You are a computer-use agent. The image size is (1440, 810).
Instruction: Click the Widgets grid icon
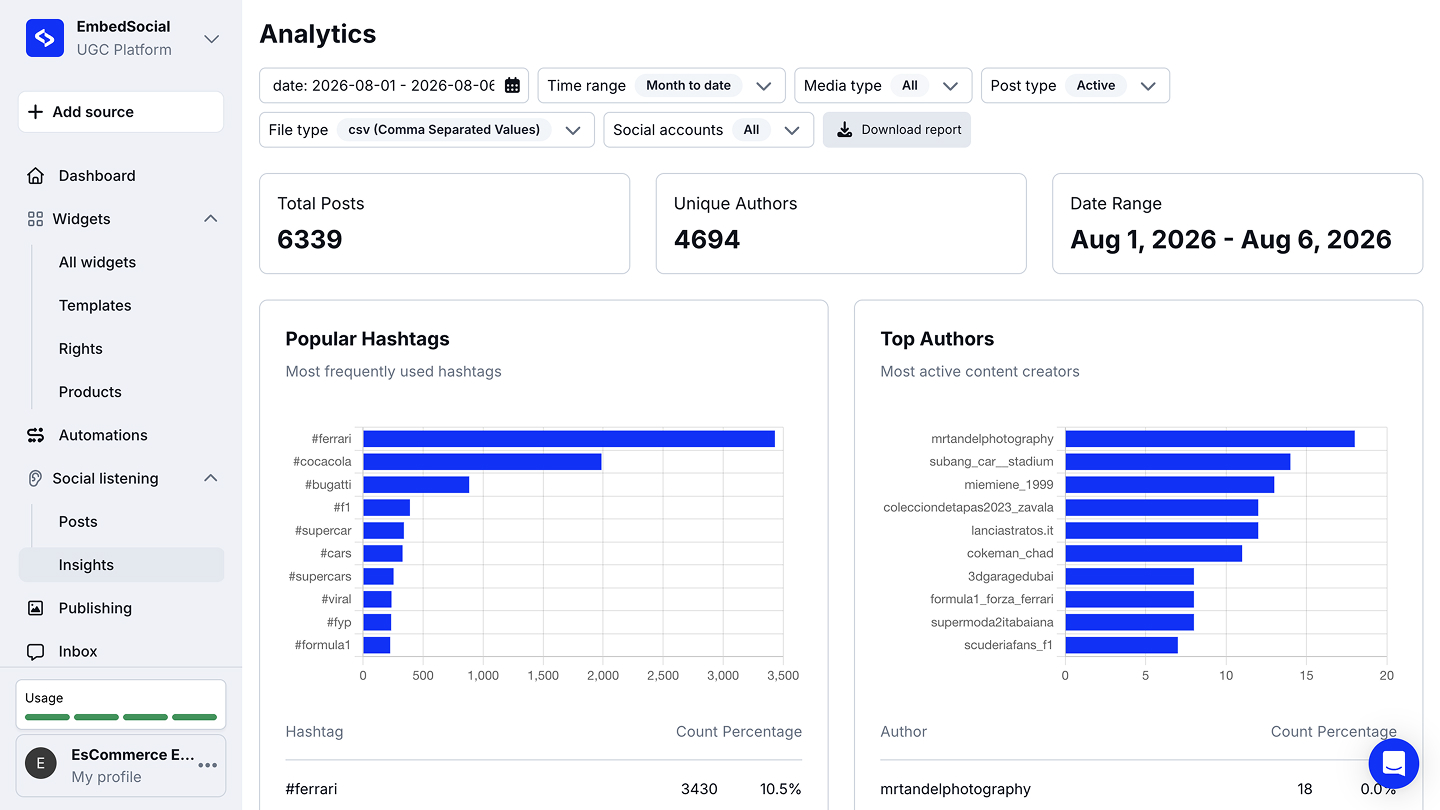pyautogui.click(x=35, y=219)
